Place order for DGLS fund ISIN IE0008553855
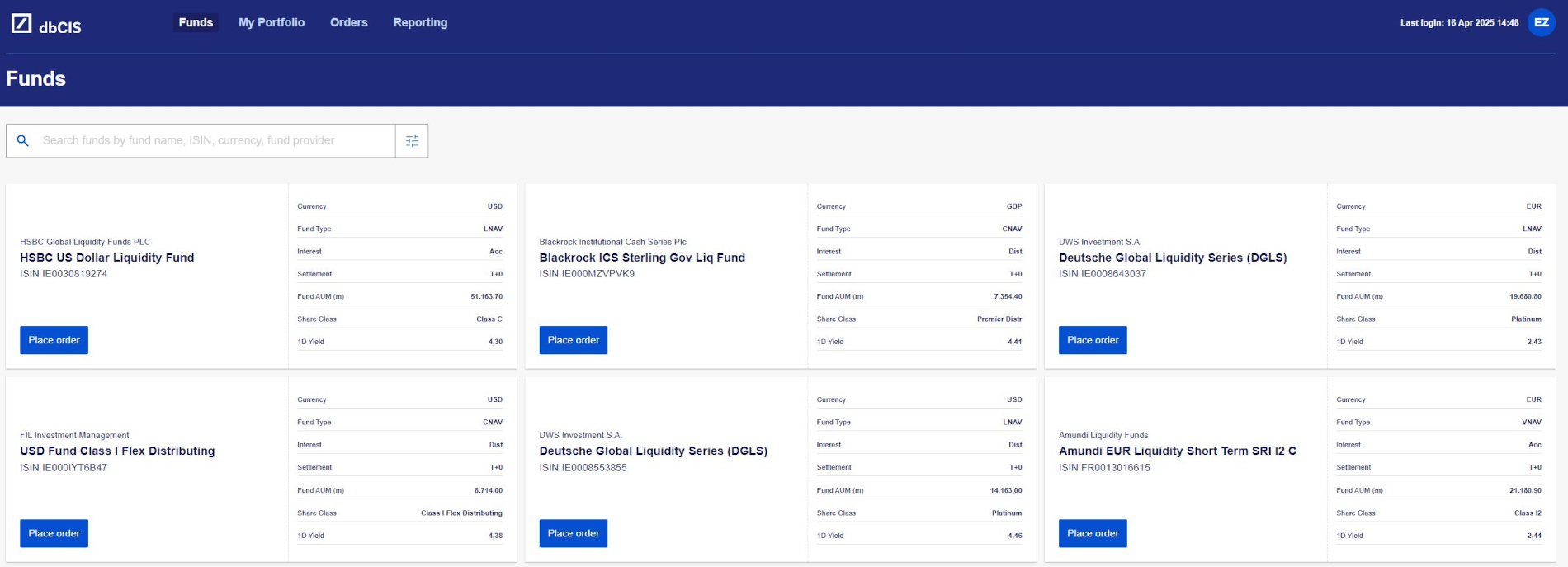Image resolution: width=1568 pixels, height=567 pixels. (x=574, y=533)
